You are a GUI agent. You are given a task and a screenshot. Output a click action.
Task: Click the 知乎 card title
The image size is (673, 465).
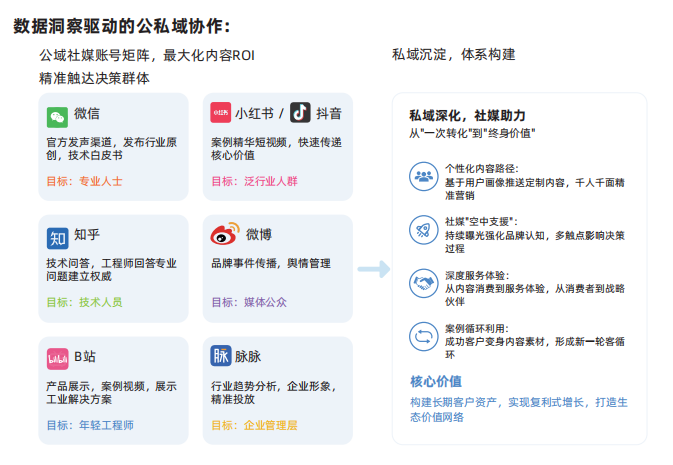[87, 234]
